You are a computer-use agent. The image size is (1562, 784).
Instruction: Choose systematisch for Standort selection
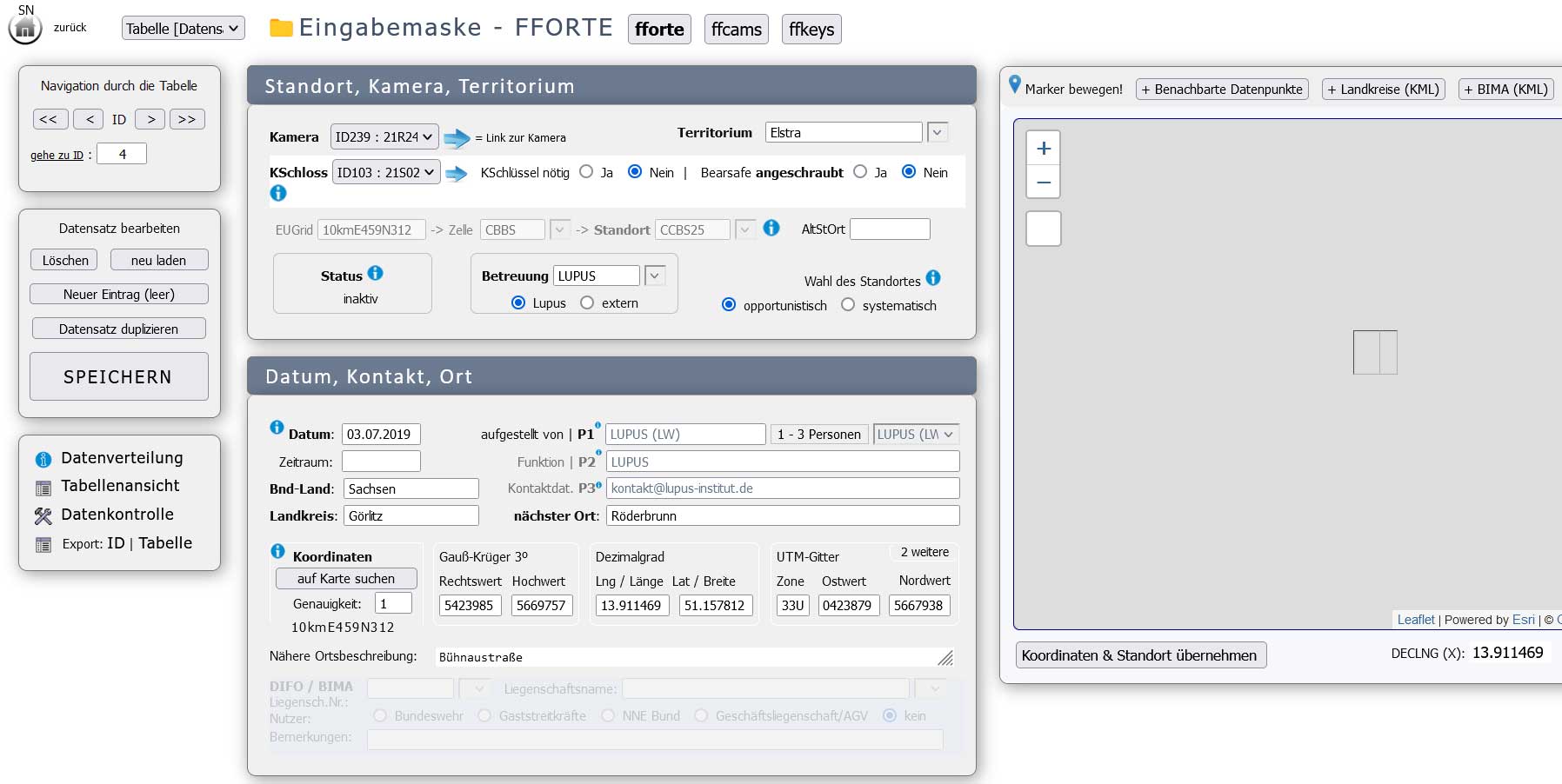tap(848, 305)
